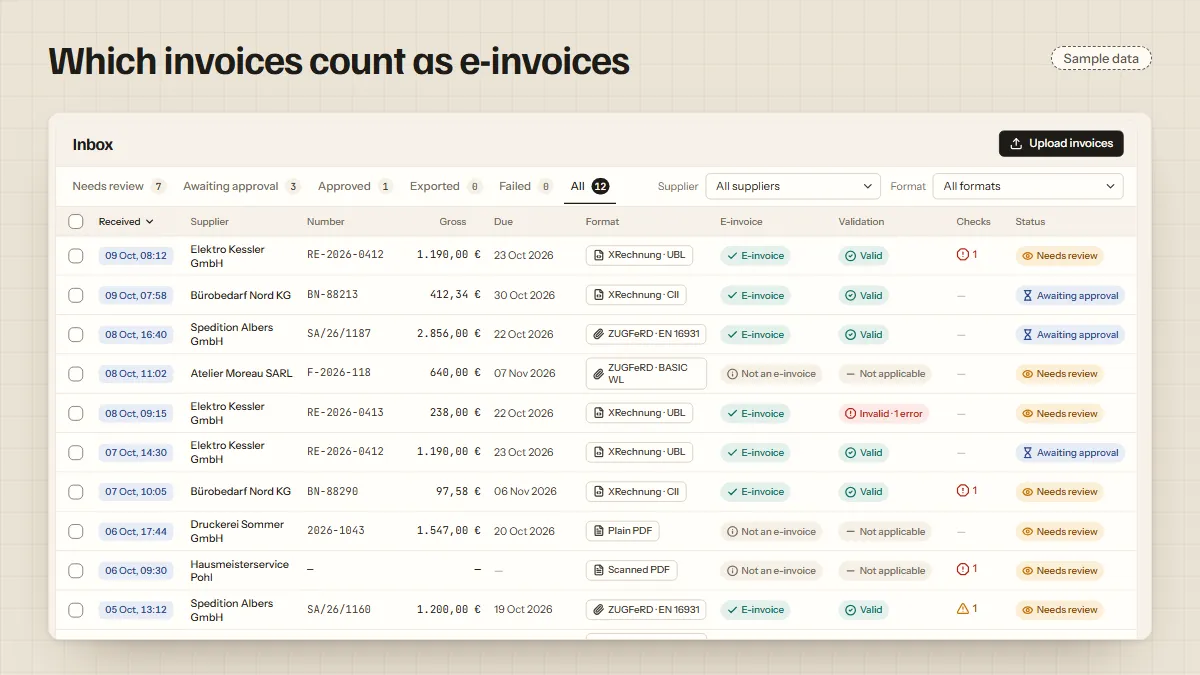
Task: Click the file icon on the Scanned PDF chip
Action: 598,570
